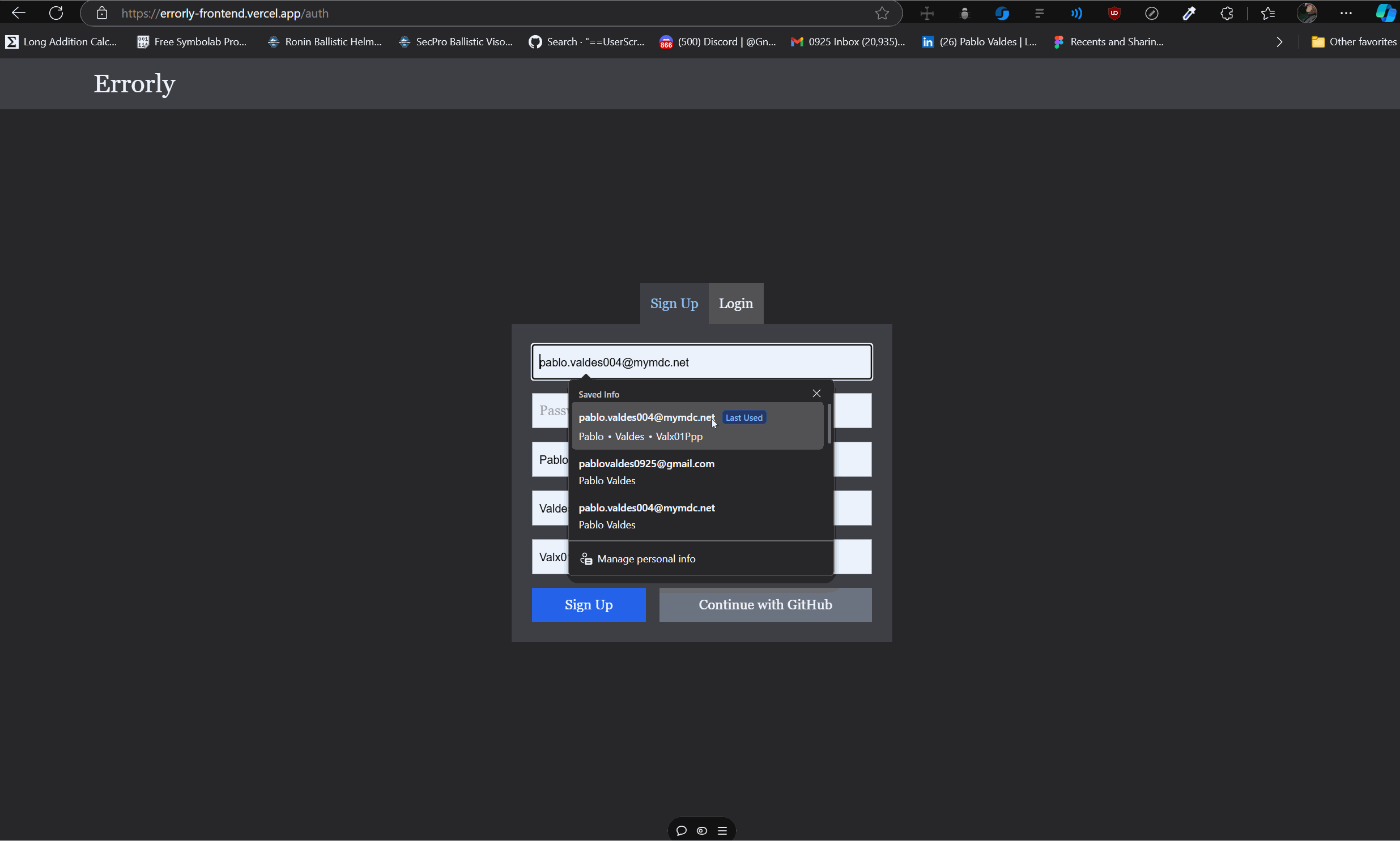This screenshot has height=841, width=1400.
Task: Activate the color picker eyedropper extension
Action: [x=1189, y=13]
